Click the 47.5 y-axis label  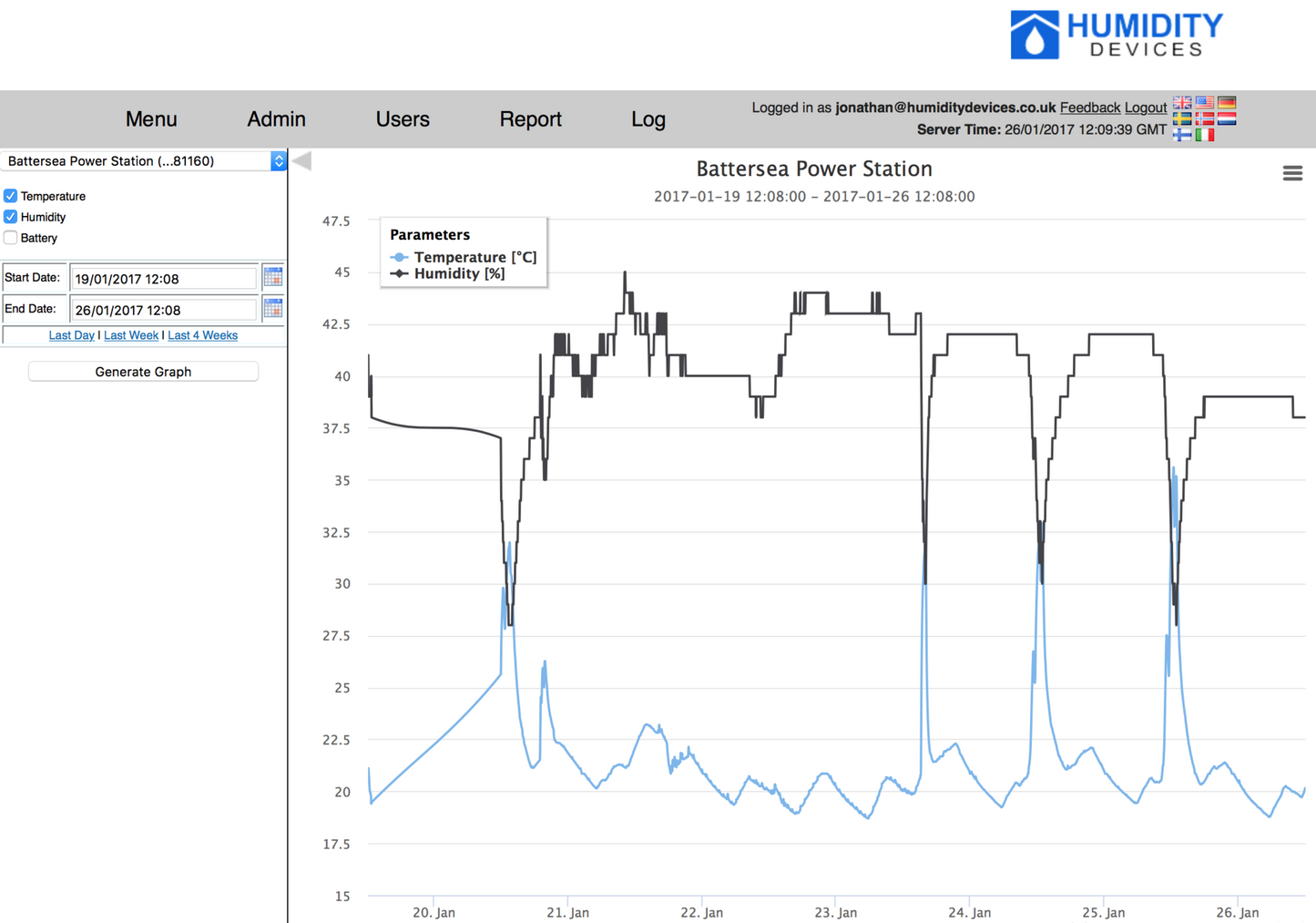336,221
